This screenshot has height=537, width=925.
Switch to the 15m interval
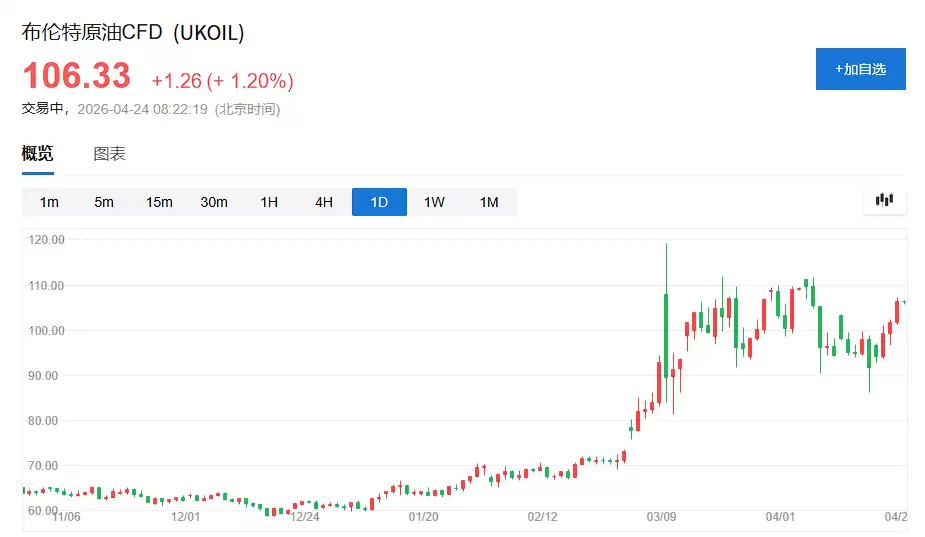[x=159, y=202]
